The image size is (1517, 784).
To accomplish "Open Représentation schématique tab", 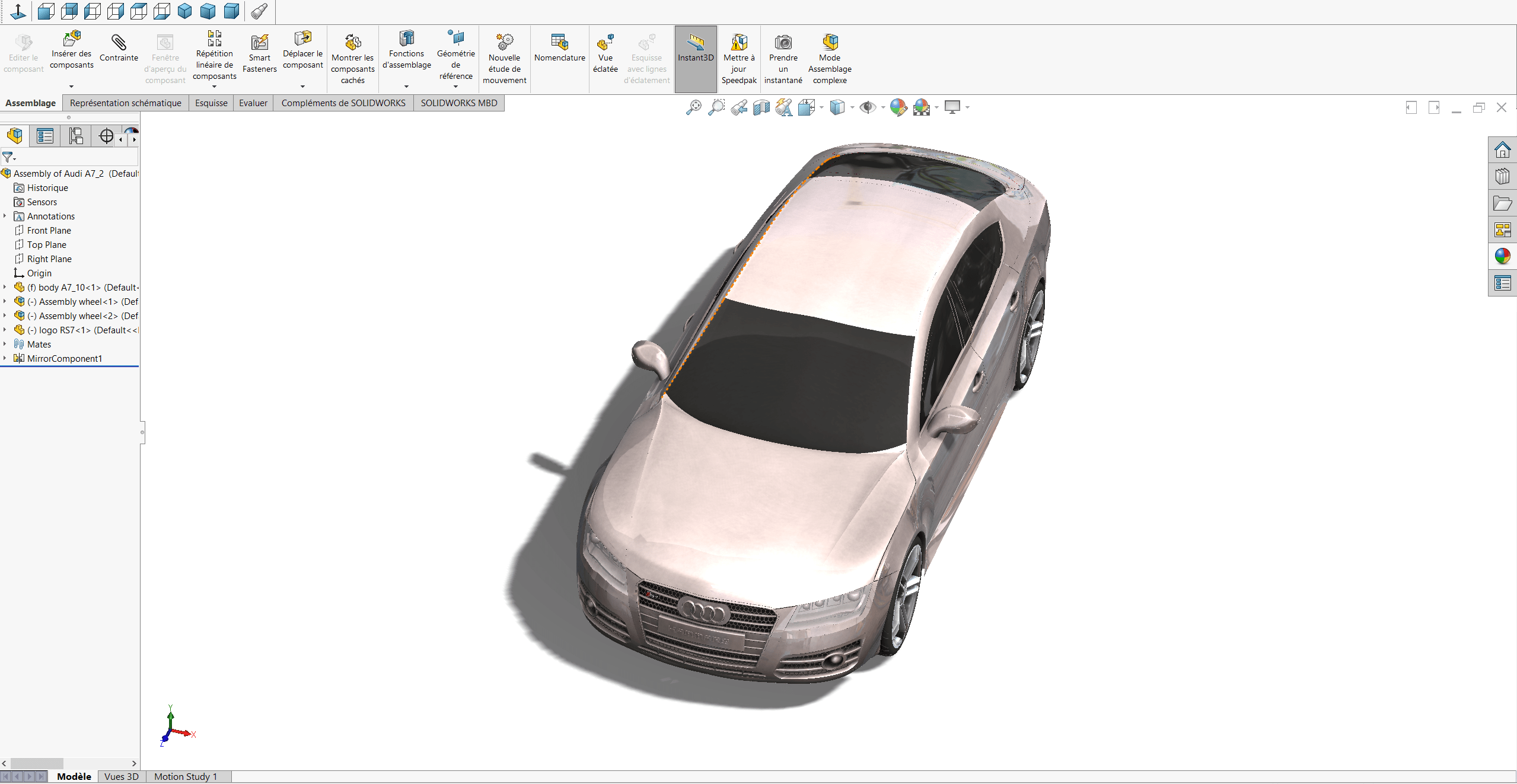I will (x=126, y=103).
